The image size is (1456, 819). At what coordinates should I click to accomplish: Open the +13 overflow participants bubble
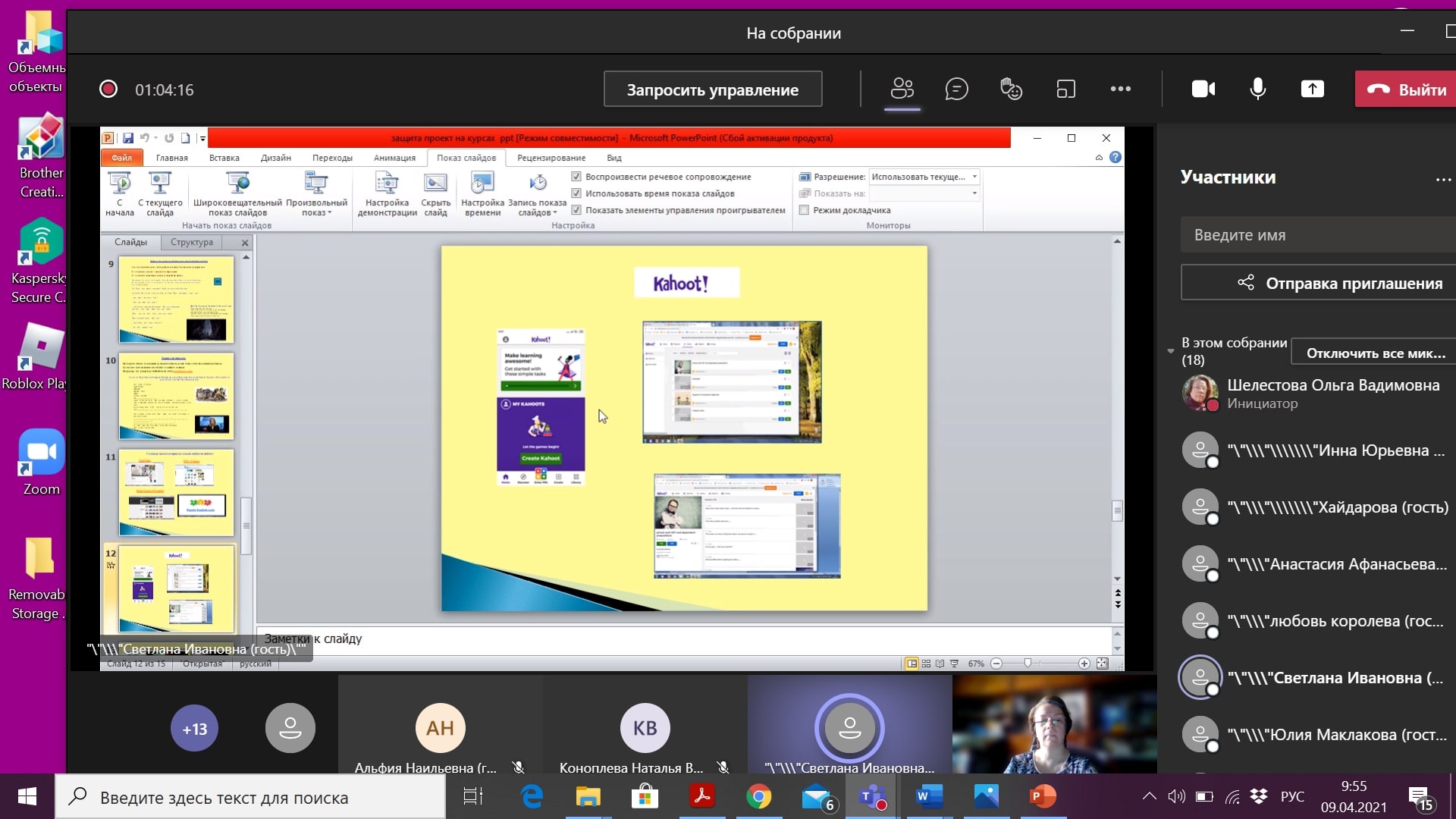194,729
